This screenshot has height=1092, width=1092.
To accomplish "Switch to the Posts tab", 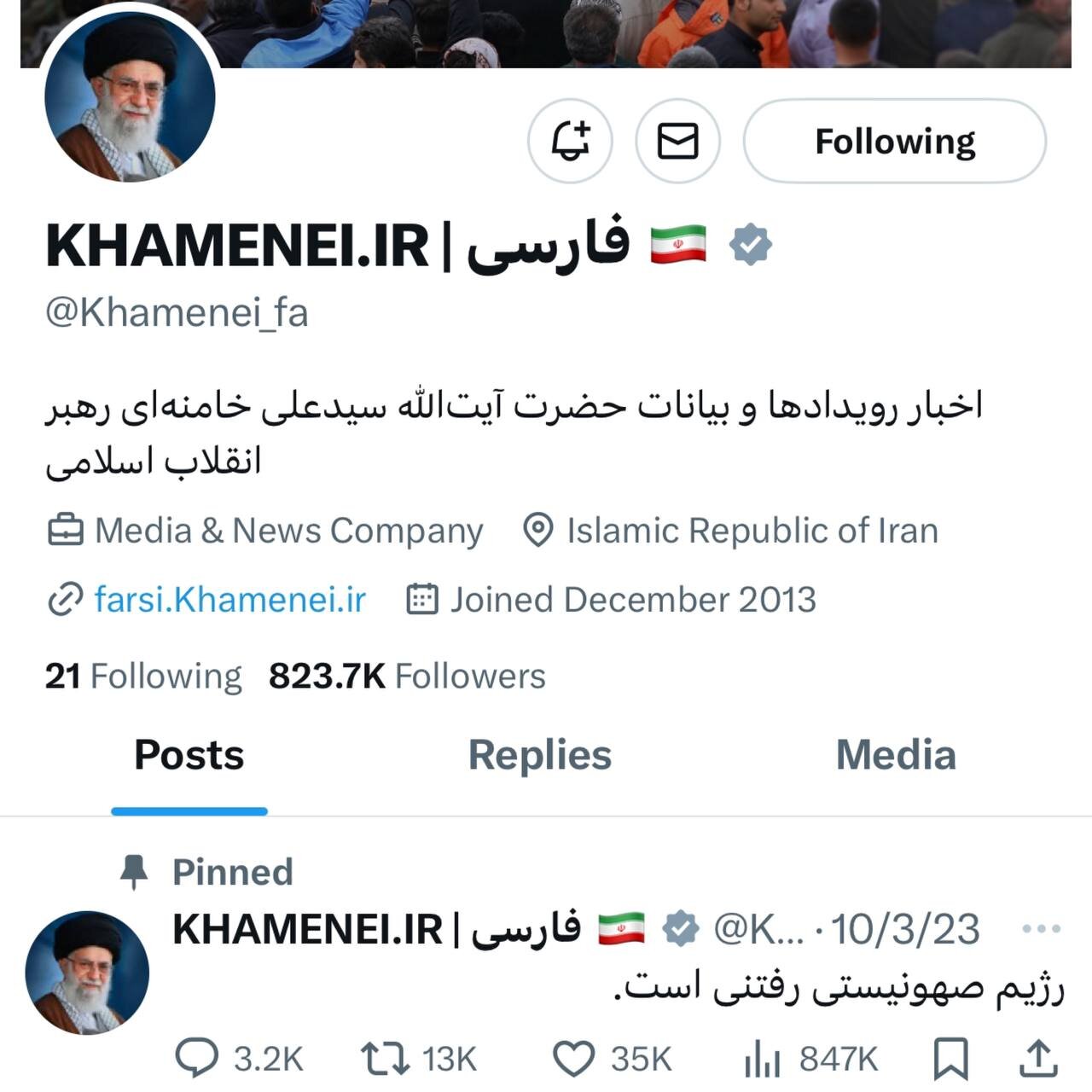I will [x=189, y=756].
